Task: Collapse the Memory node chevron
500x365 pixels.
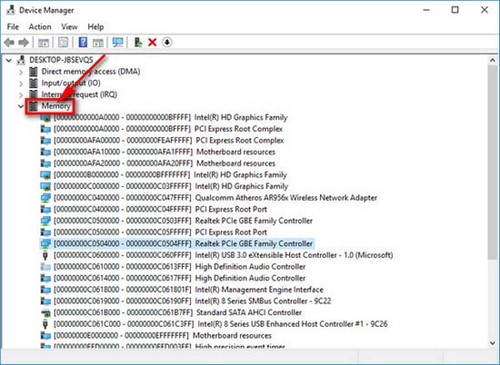Action: coord(21,106)
